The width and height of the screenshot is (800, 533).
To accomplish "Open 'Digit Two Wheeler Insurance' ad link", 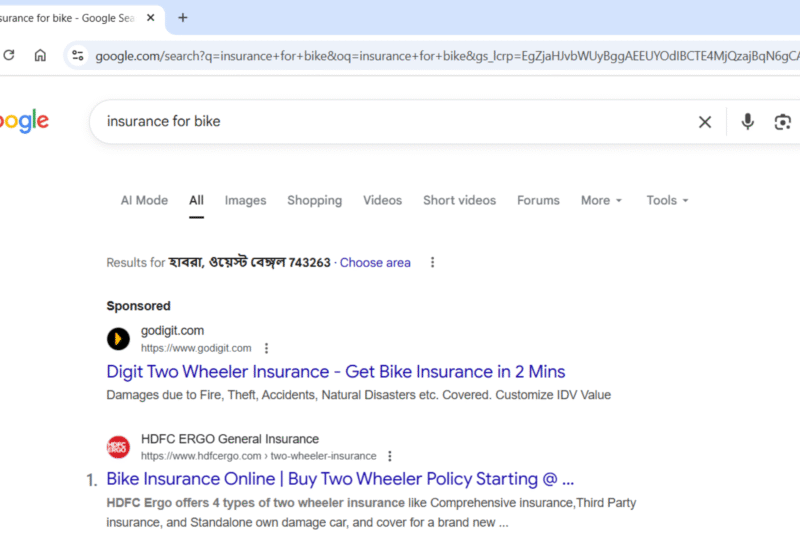I will click(x=336, y=372).
